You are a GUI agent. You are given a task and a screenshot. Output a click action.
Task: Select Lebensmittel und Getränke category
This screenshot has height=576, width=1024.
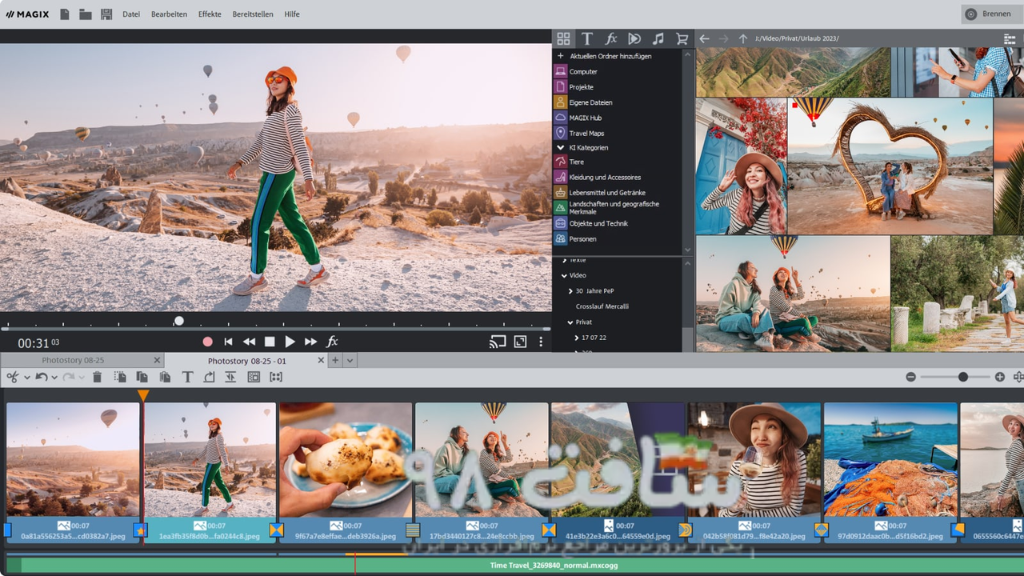607,193
